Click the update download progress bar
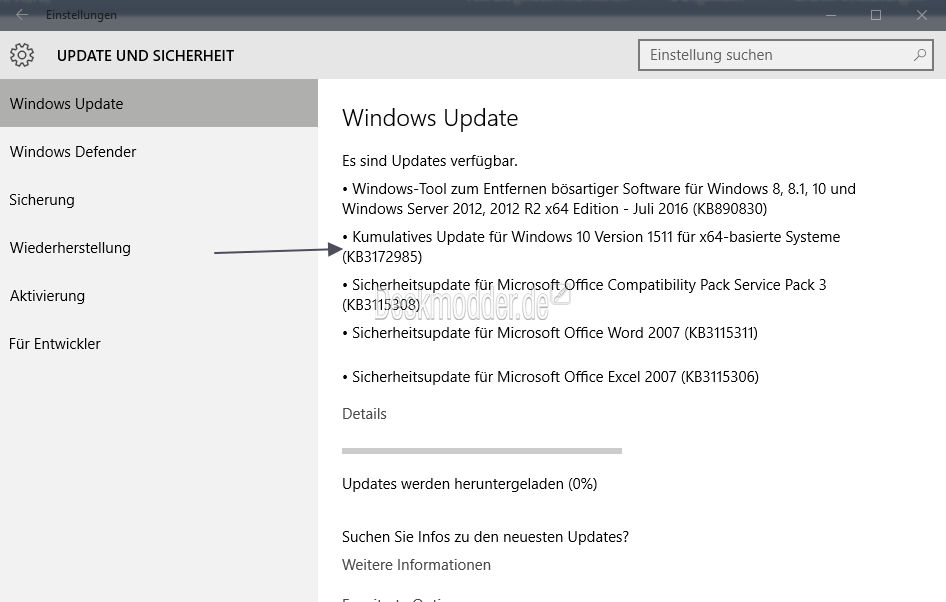 pyautogui.click(x=481, y=451)
